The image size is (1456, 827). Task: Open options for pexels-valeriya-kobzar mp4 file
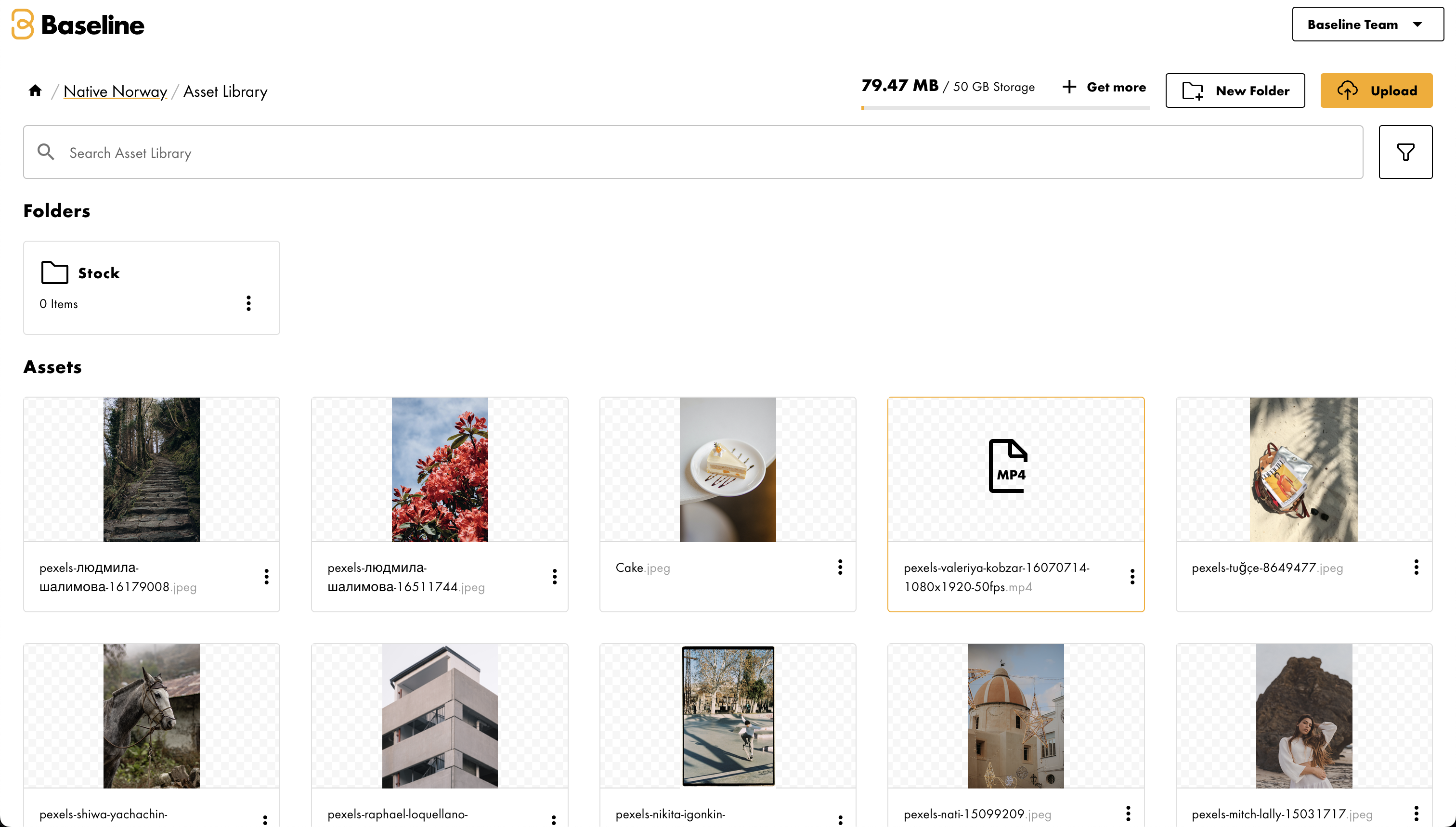pyautogui.click(x=1132, y=577)
